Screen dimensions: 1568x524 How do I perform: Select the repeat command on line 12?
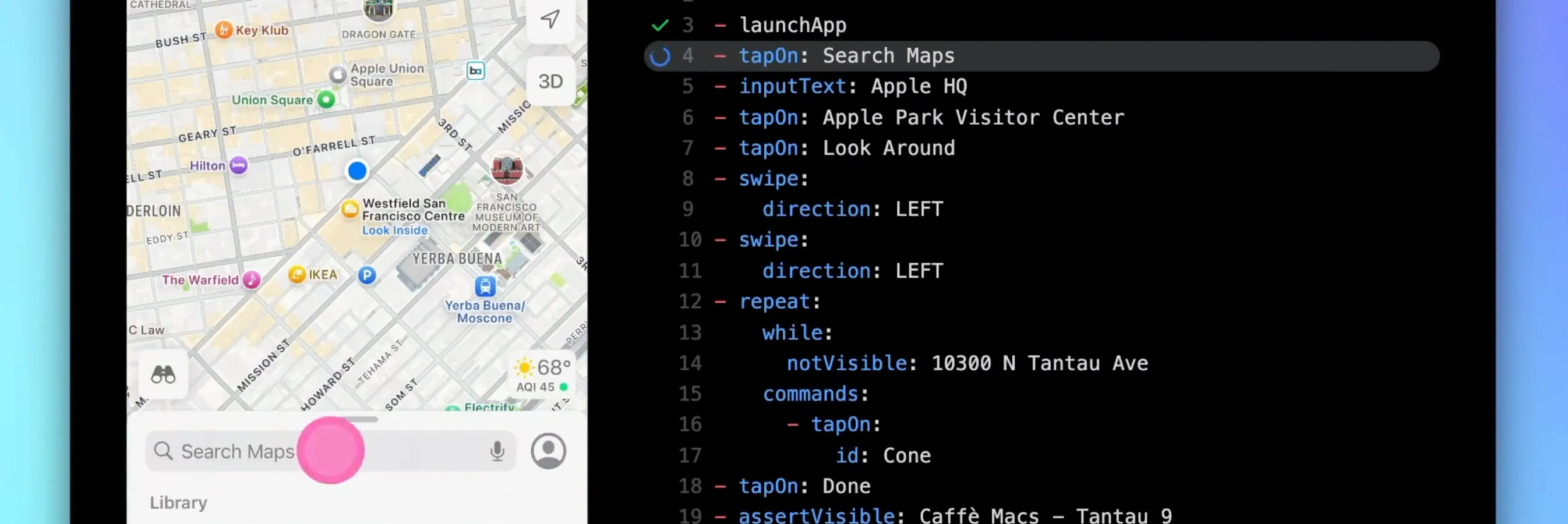pyautogui.click(x=774, y=301)
